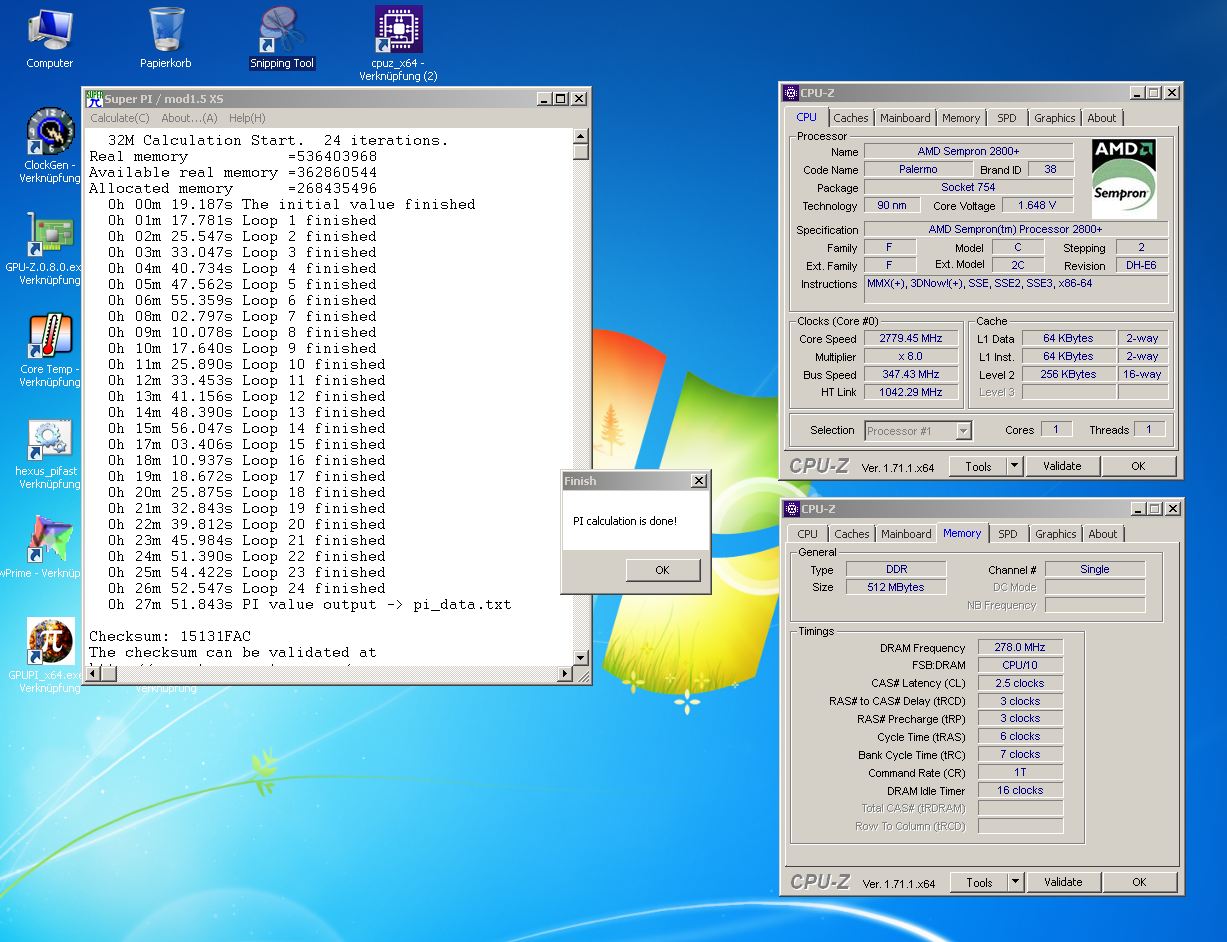The height and width of the screenshot is (942, 1227).
Task: Click Super PI horizontal scrollbar right arrow
Action: [565, 674]
